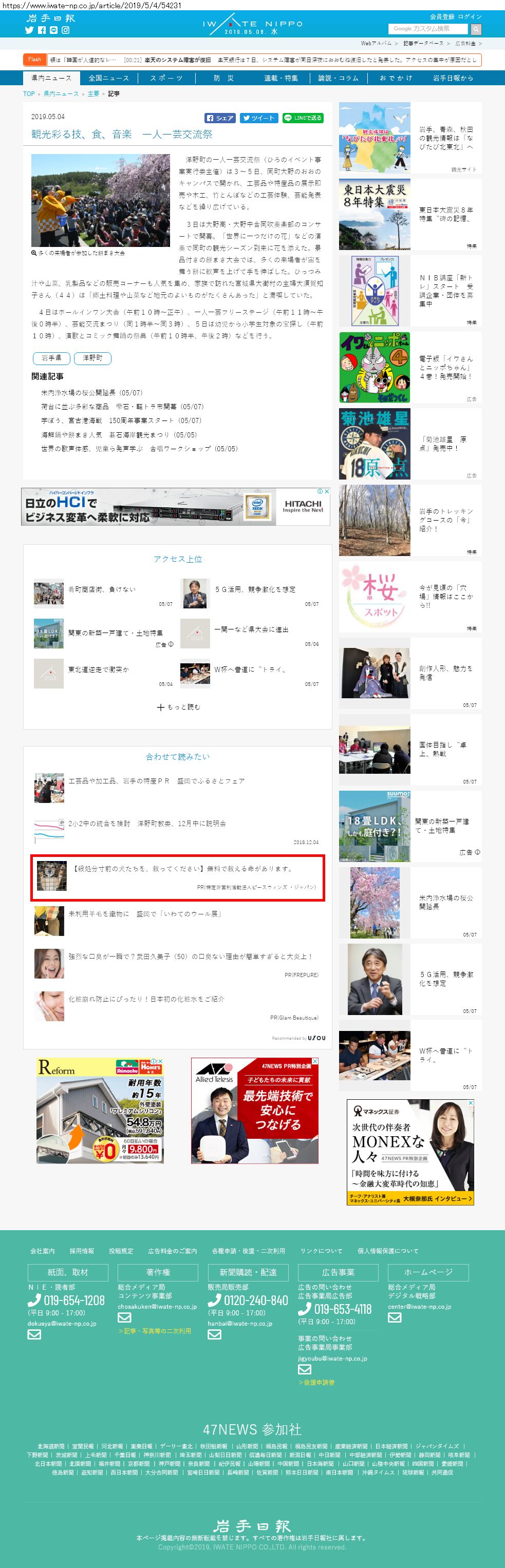
Task: Click the ログイン link at top right
Action: (x=470, y=16)
